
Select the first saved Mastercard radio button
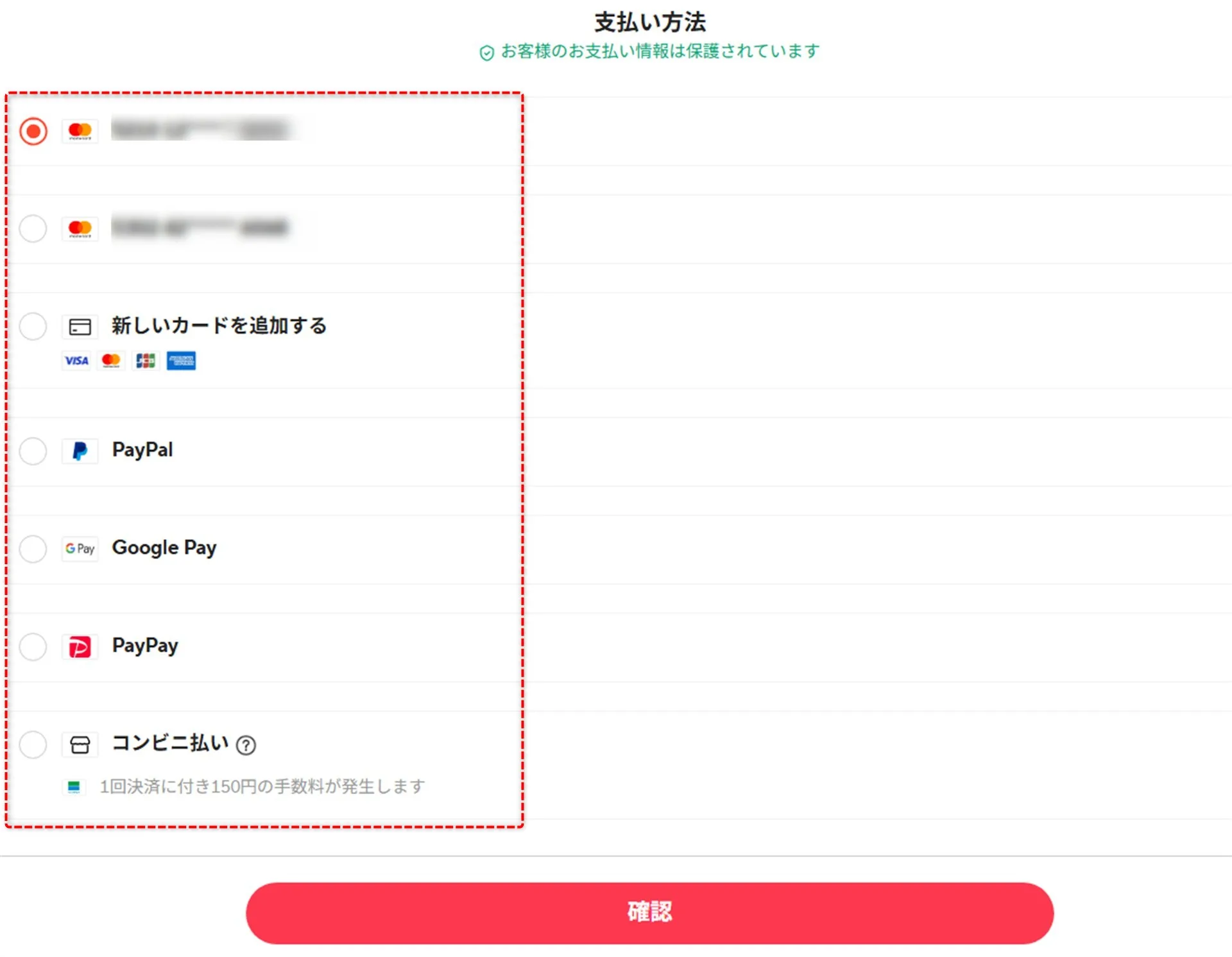click(33, 132)
